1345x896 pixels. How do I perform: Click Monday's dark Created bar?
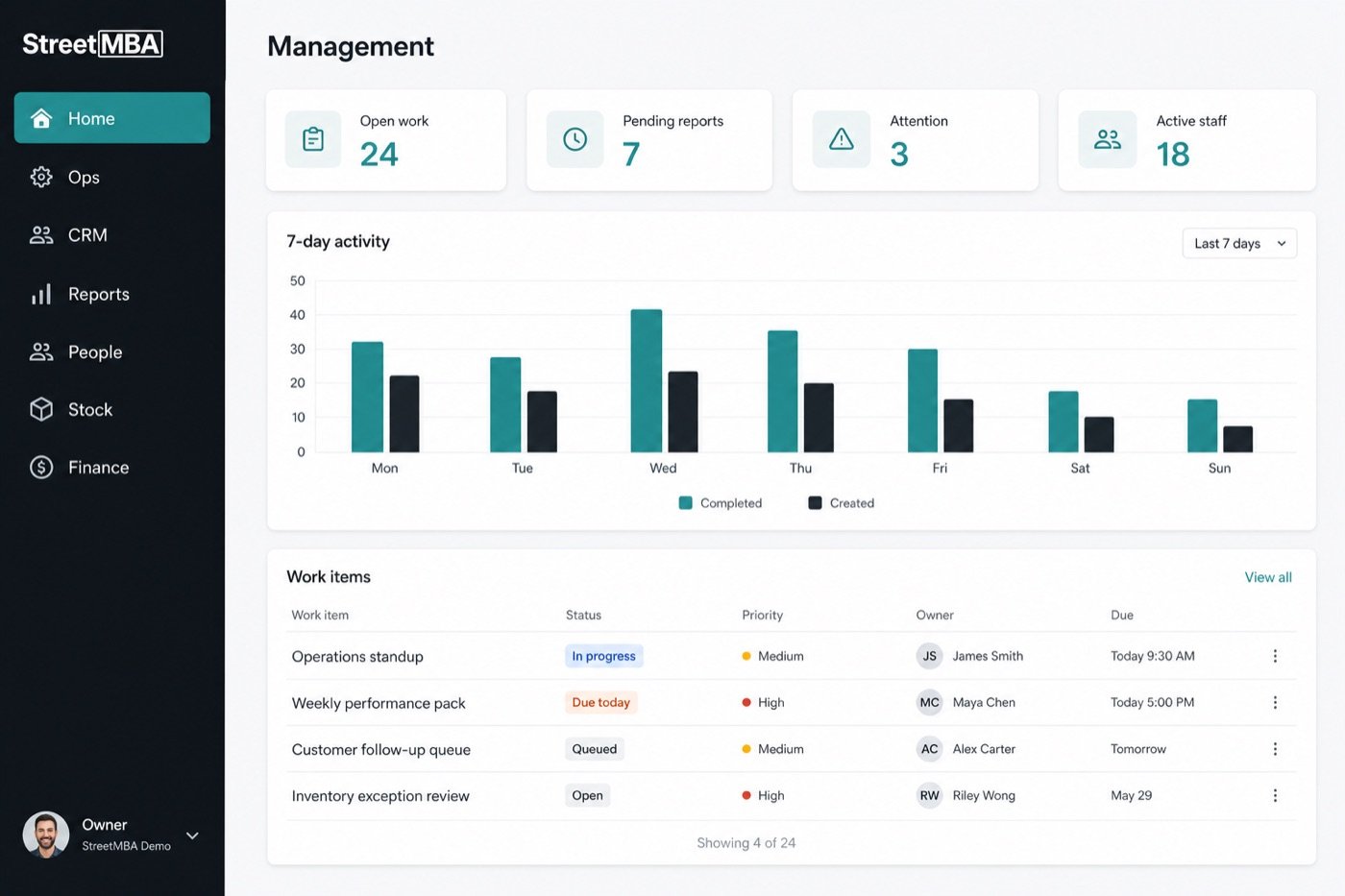point(404,414)
